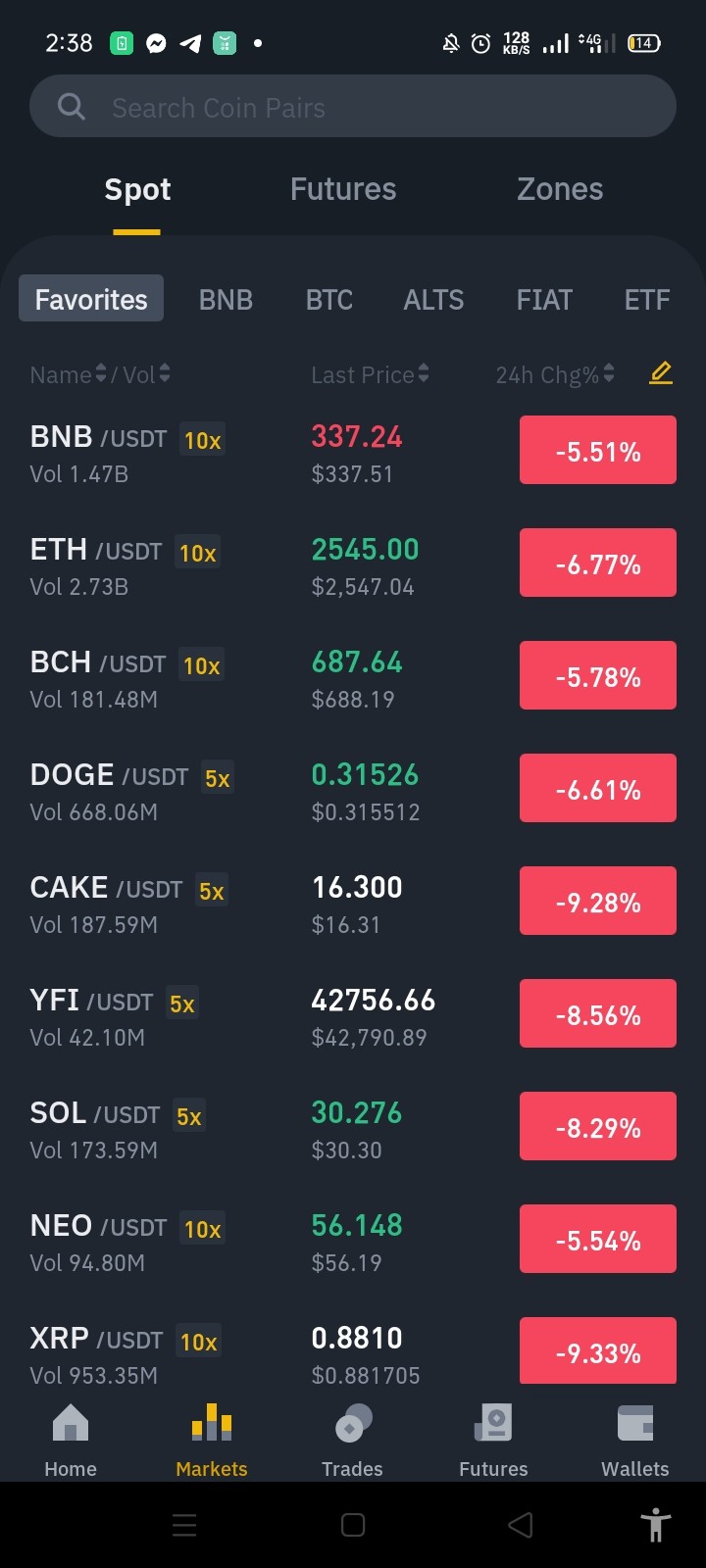The image size is (706, 1568).
Task: Sort list by Name arrows
Action: [x=100, y=373]
